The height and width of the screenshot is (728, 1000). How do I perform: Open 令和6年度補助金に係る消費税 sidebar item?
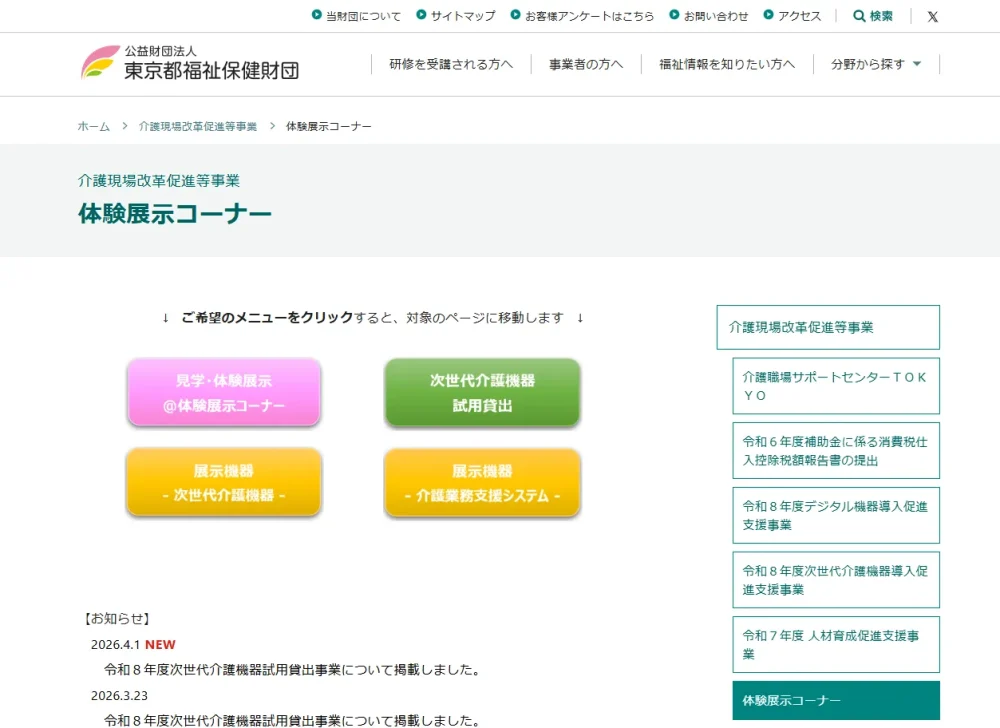pyautogui.click(x=836, y=451)
